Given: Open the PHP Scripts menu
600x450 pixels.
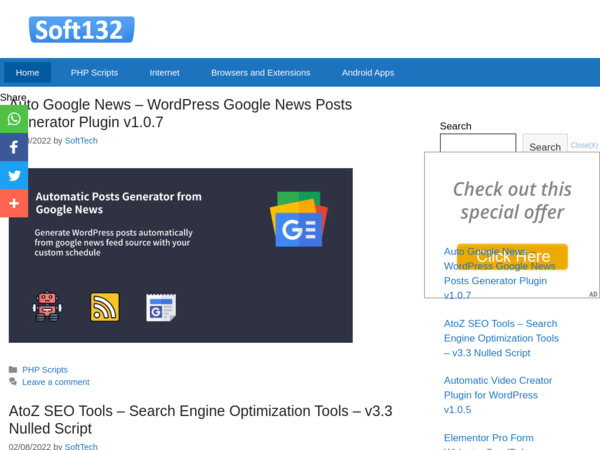Looking at the screenshot, I should pyautogui.click(x=94, y=72).
